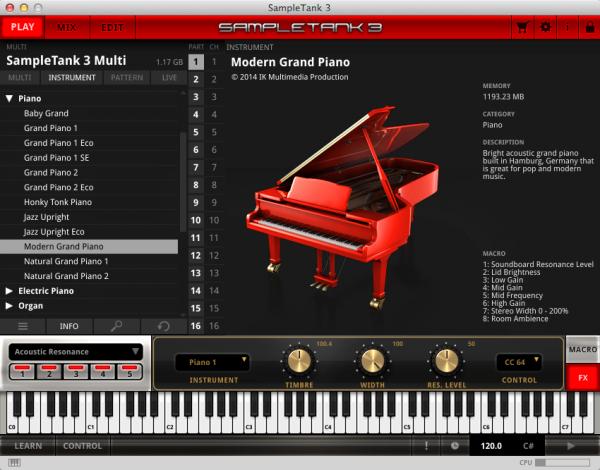Click the TIMBRE knob
The image size is (600, 470).
(x=298, y=361)
